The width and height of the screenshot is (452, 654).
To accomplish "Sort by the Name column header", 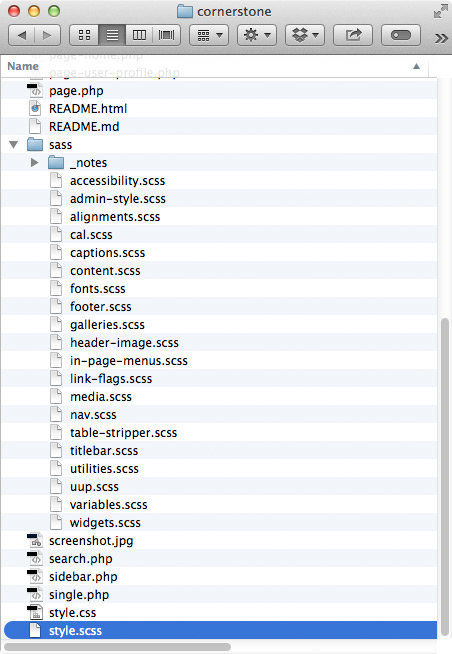I will click(x=23, y=66).
